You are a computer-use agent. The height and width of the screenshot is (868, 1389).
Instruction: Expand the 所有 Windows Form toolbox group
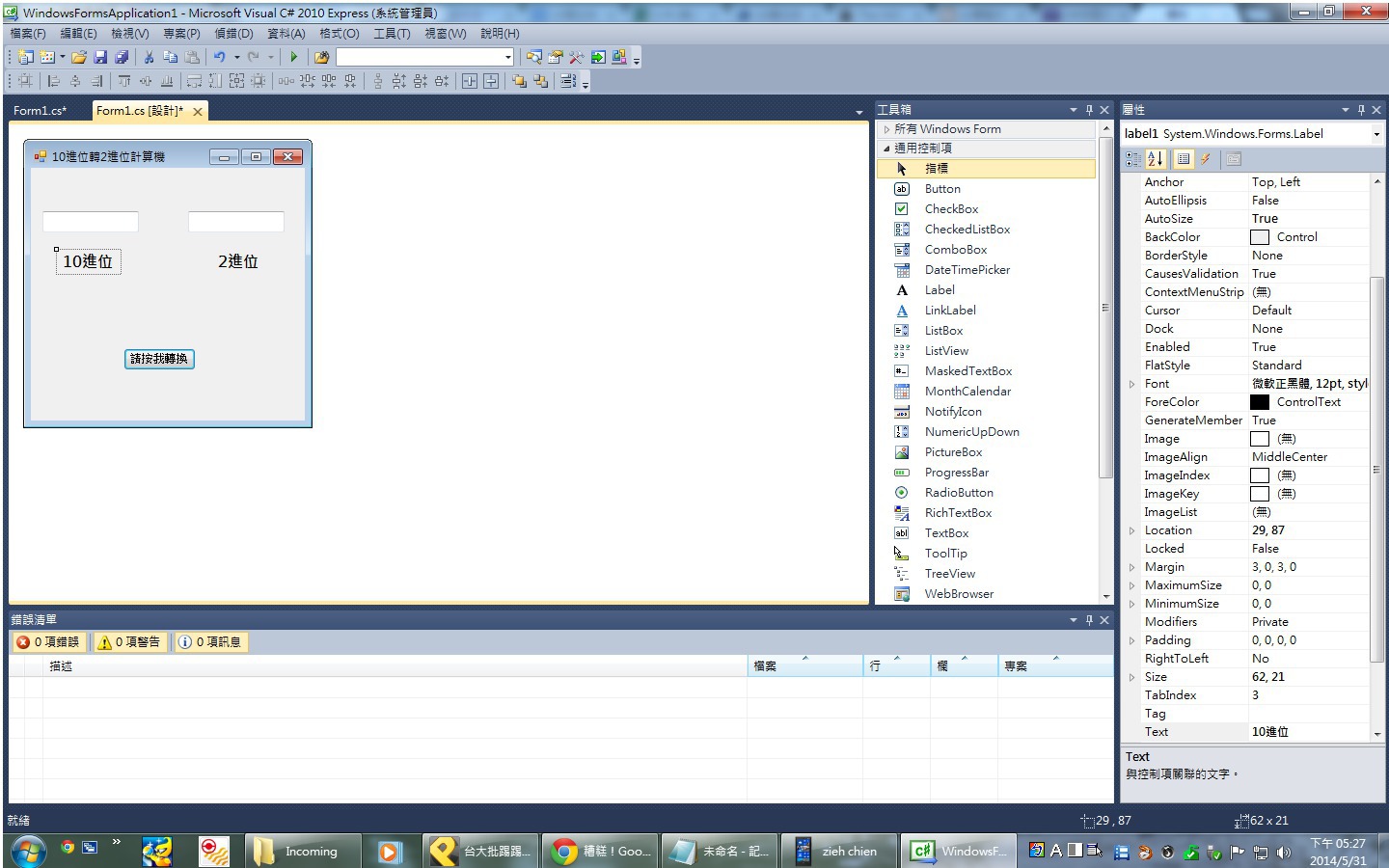887,129
